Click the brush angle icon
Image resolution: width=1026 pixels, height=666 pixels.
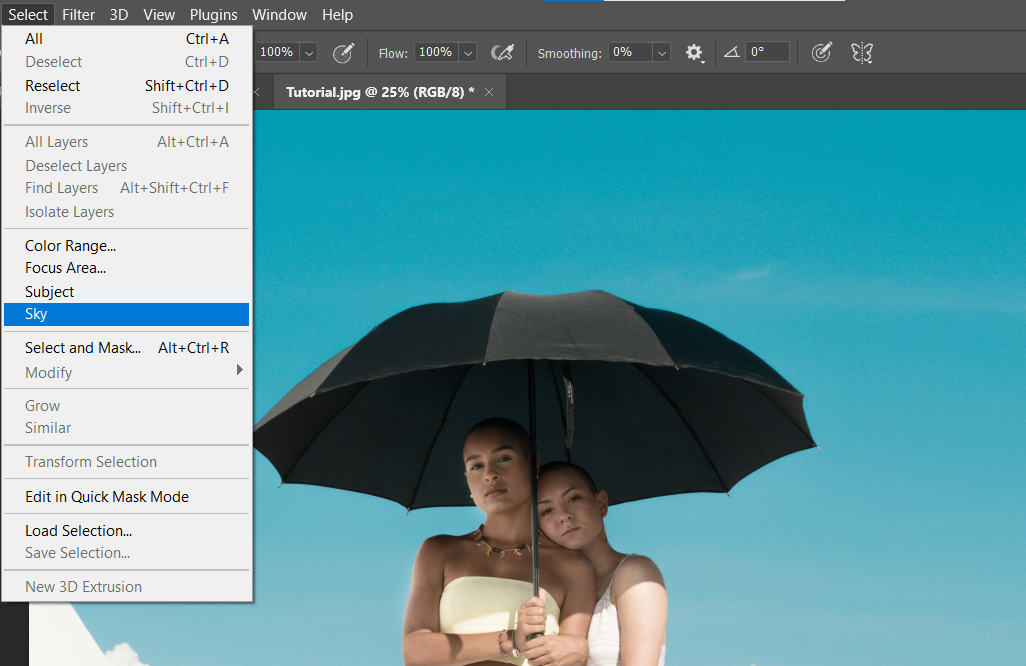731,52
